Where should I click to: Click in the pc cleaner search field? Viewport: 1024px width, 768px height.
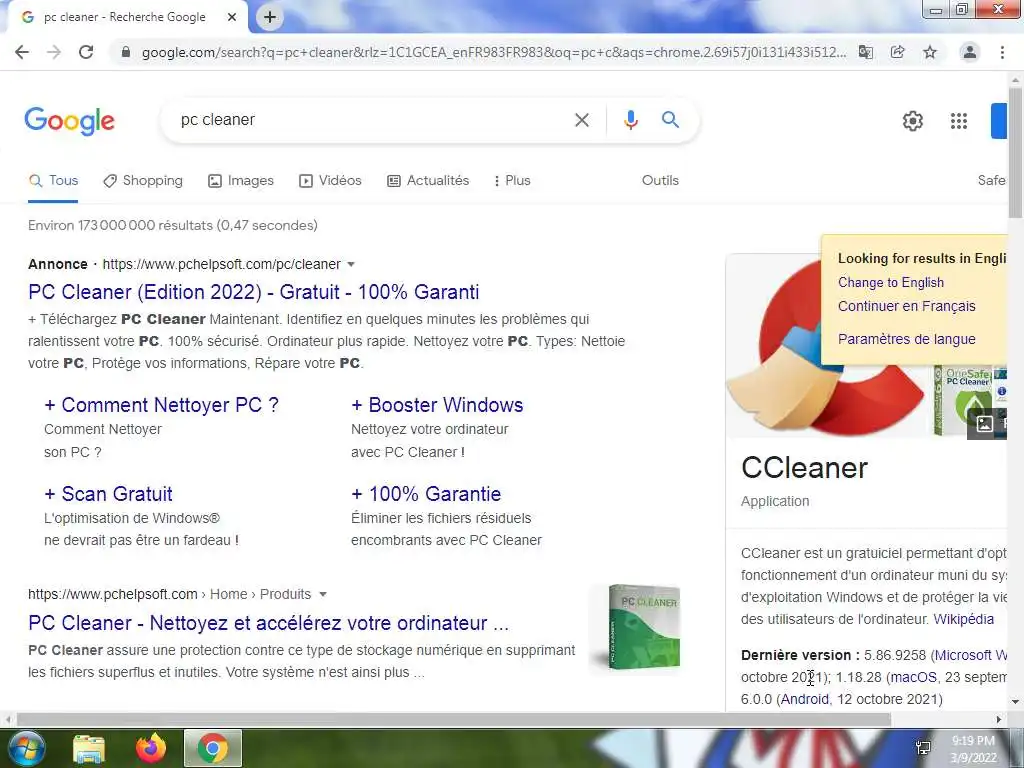pyautogui.click(x=372, y=120)
